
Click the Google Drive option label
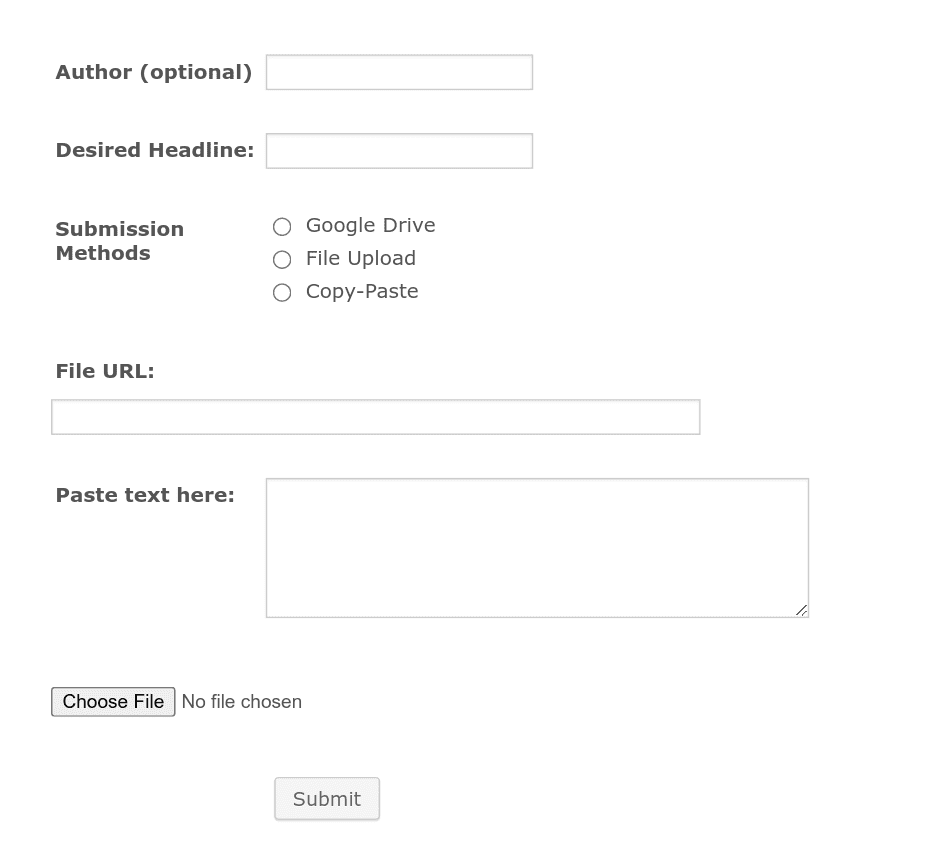coord(370,225)
